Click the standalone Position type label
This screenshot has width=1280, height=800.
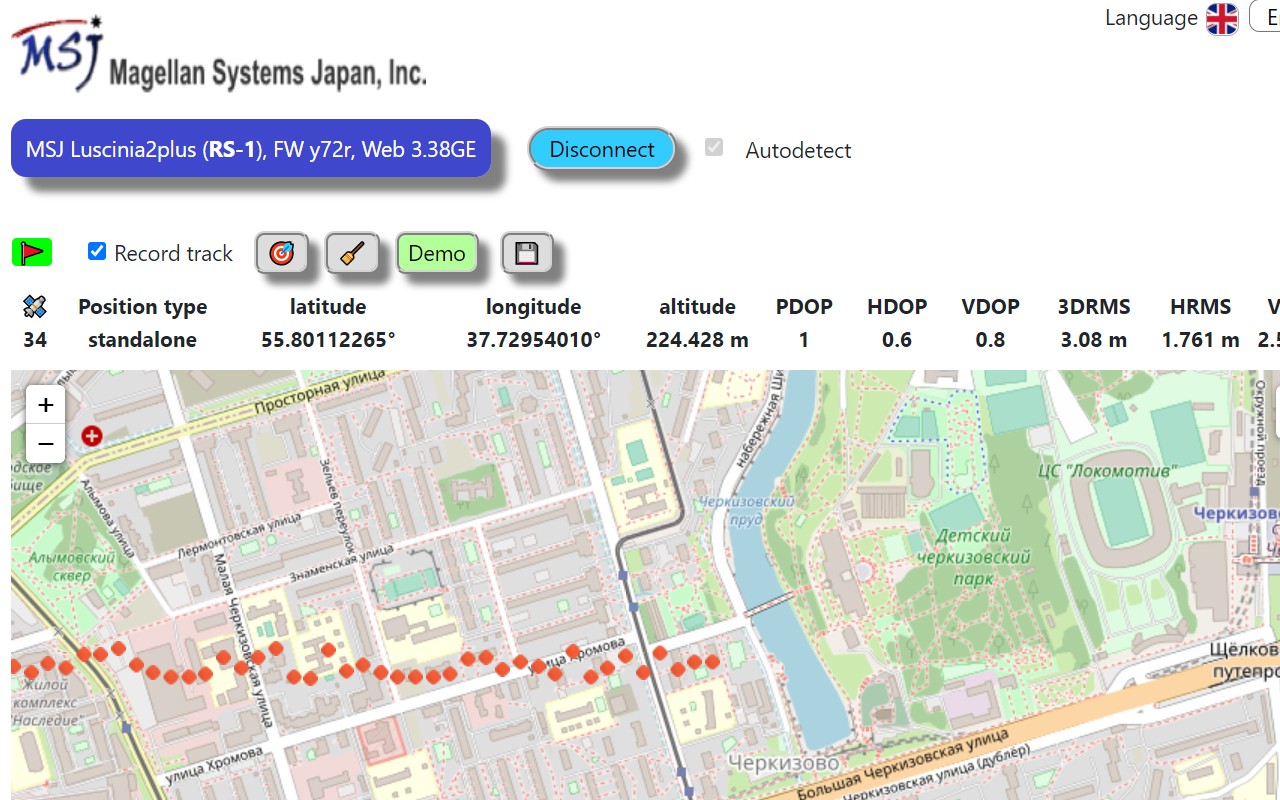[141, 339]
